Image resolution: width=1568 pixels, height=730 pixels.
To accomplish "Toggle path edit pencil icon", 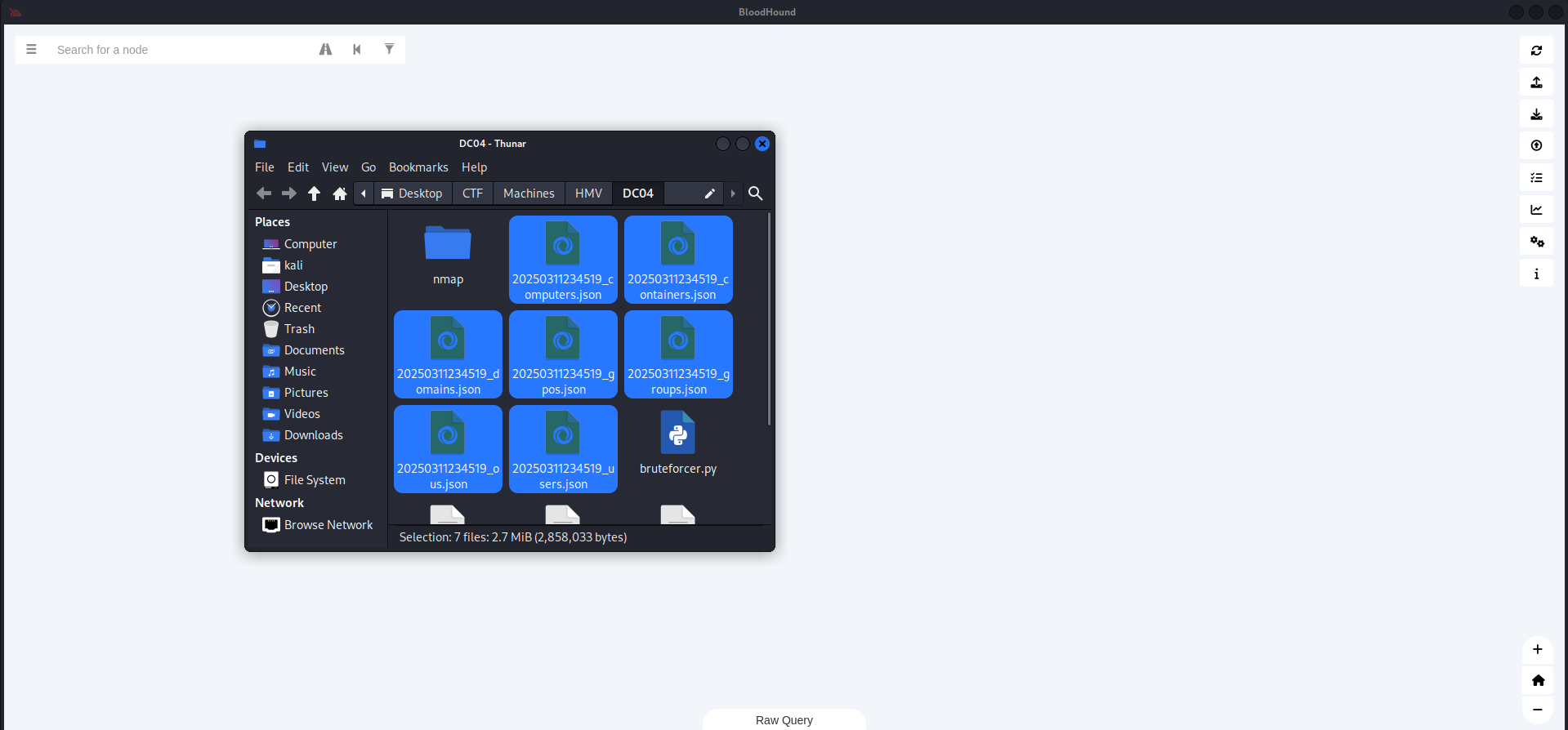I will click(709, 193).
